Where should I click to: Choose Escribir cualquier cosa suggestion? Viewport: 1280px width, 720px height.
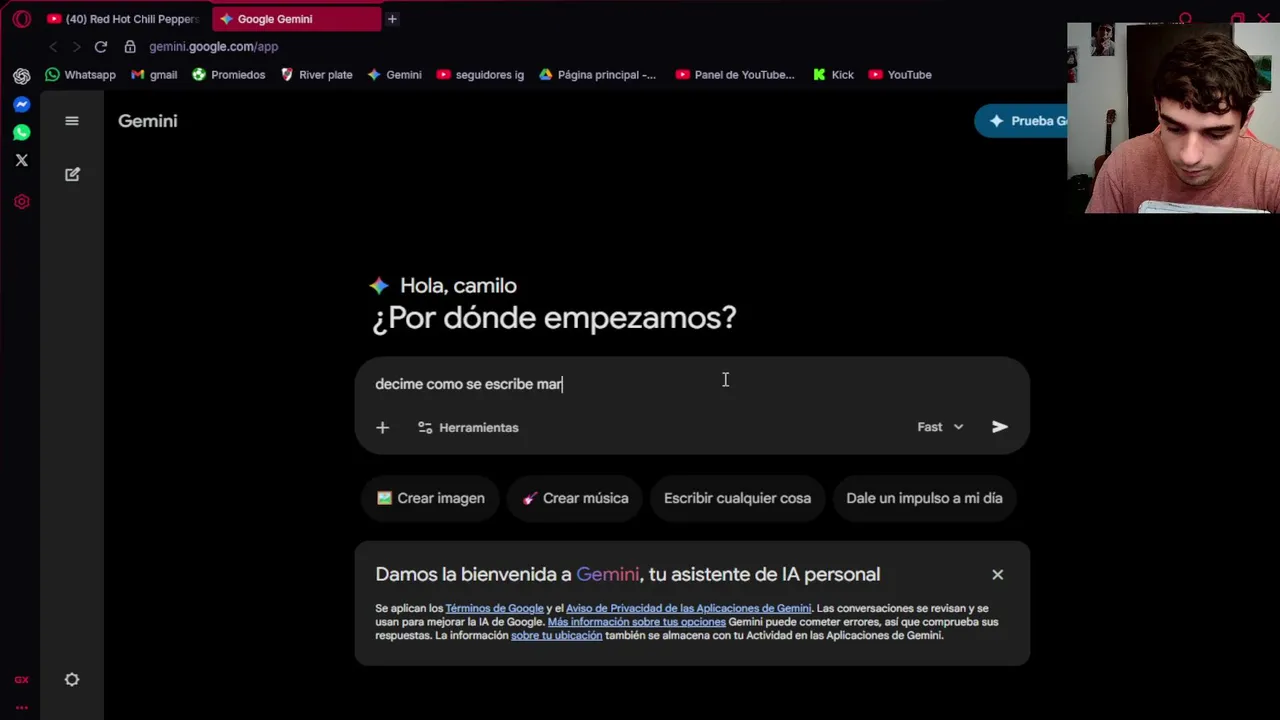pos(737,498)
